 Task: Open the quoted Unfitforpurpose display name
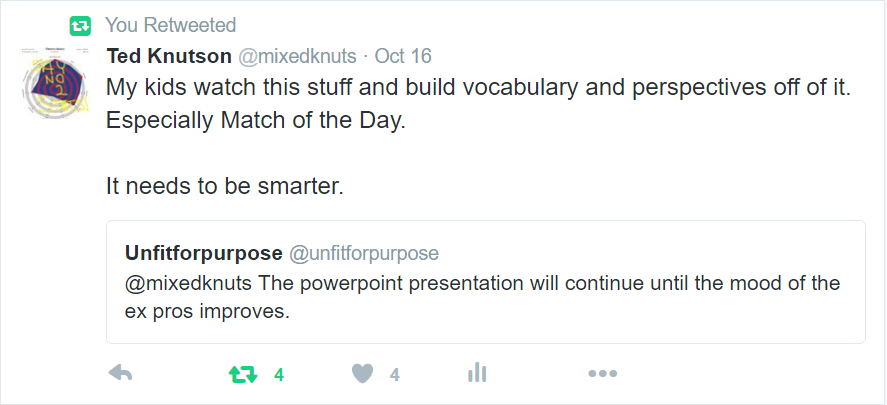(204, 254)
